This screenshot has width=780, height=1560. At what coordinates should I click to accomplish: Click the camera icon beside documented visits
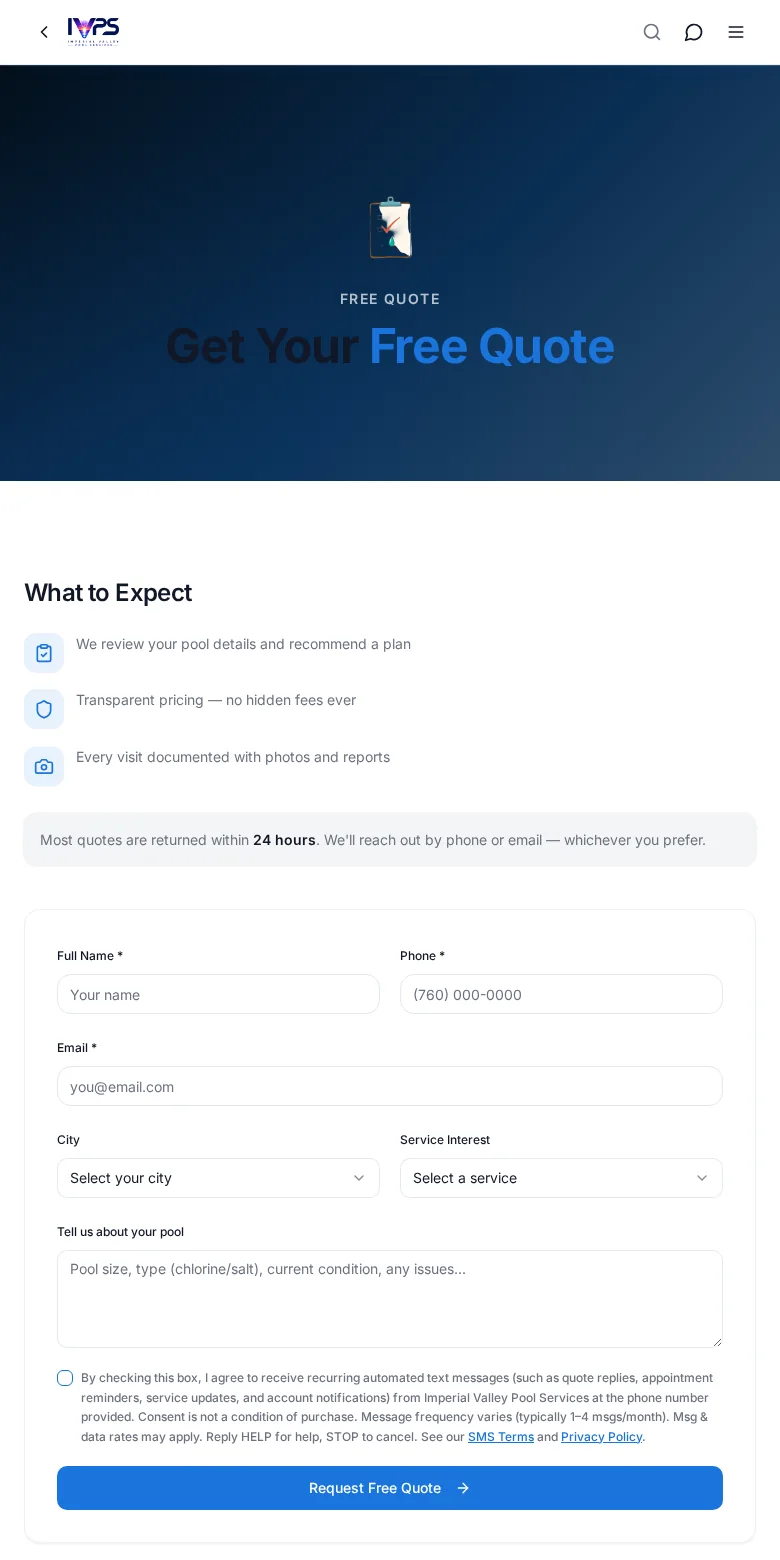click(x=44, y=766)
